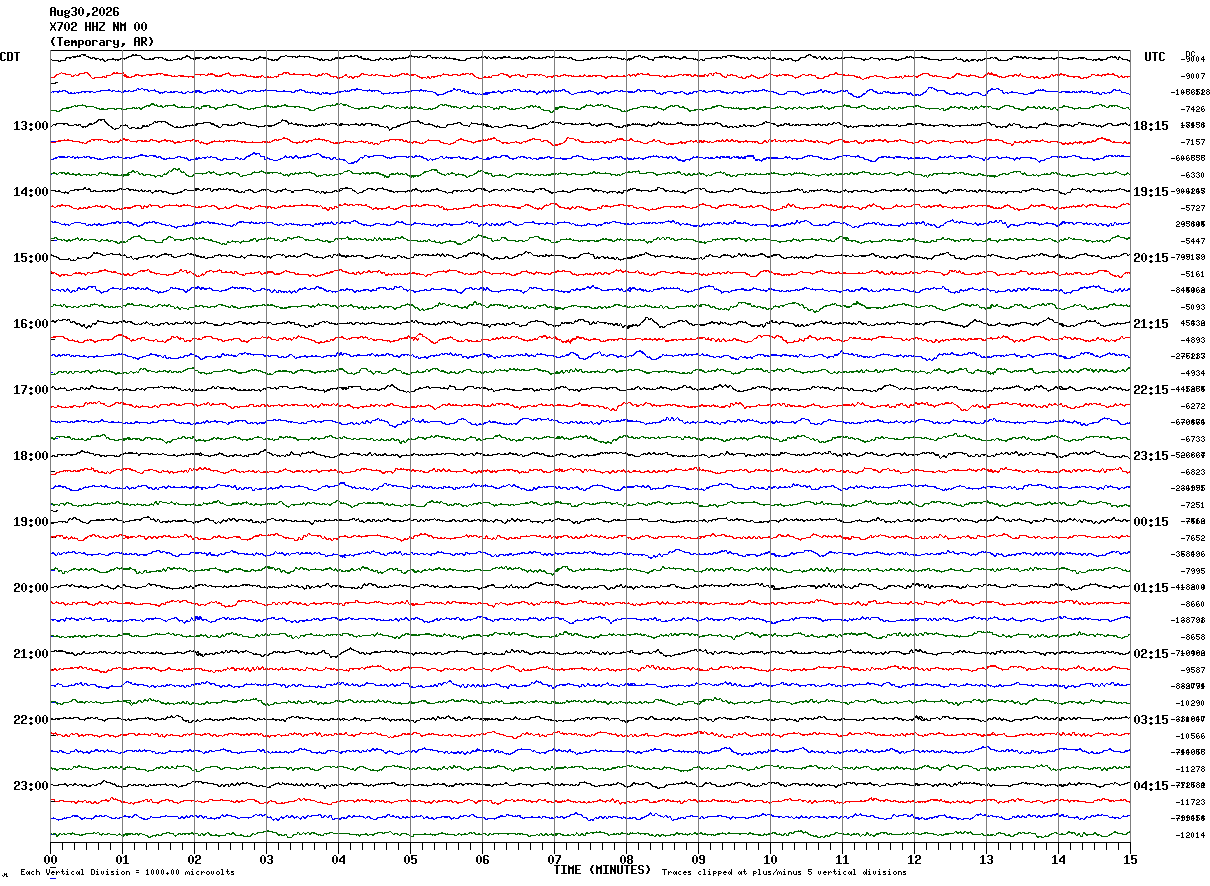Click the Aug30,2026 date header
Viewport: 1210px width, 886px height.
tap(84, 12)
